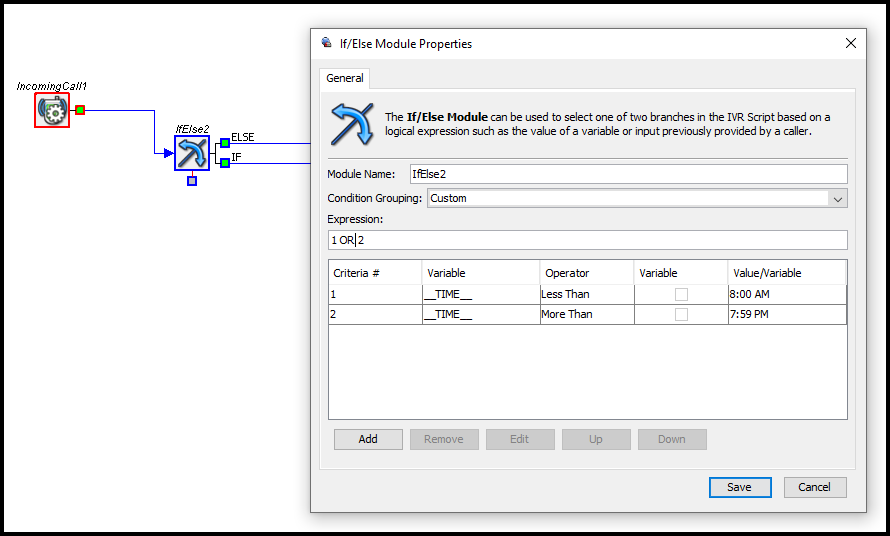This screenshot has height=536, width=890.
Task: Select the IncomingCall1 module icon
Action: [52, 110]
